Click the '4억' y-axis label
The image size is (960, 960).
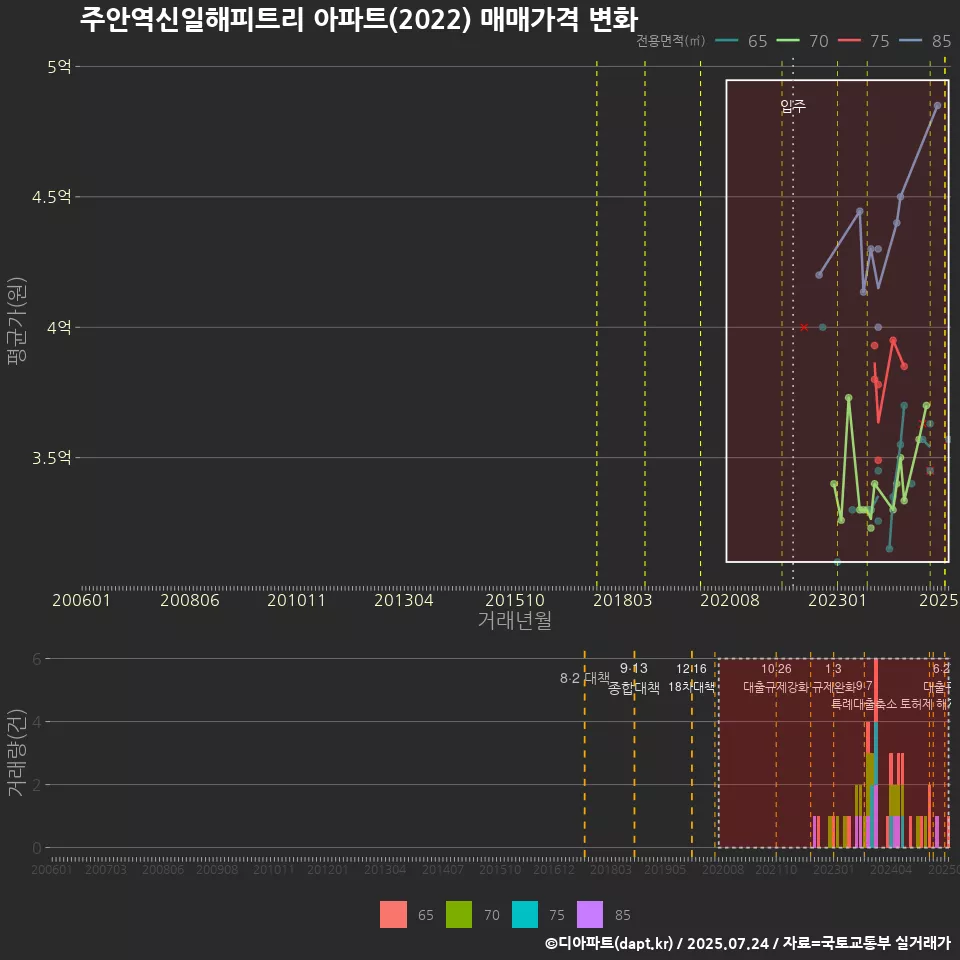(x=59, y=328)
